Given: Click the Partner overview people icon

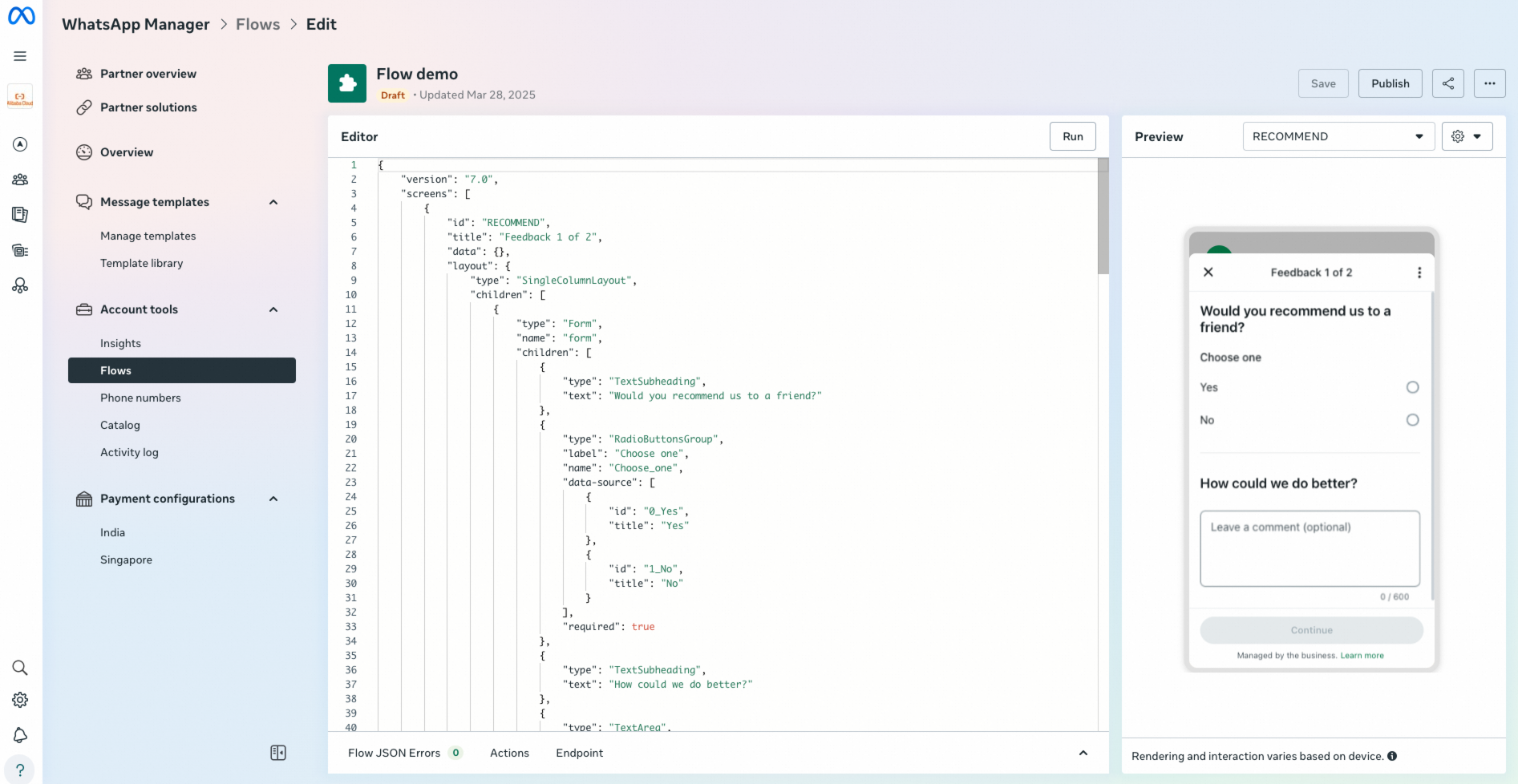Looking at the screenshot, I should click(84, 74).
